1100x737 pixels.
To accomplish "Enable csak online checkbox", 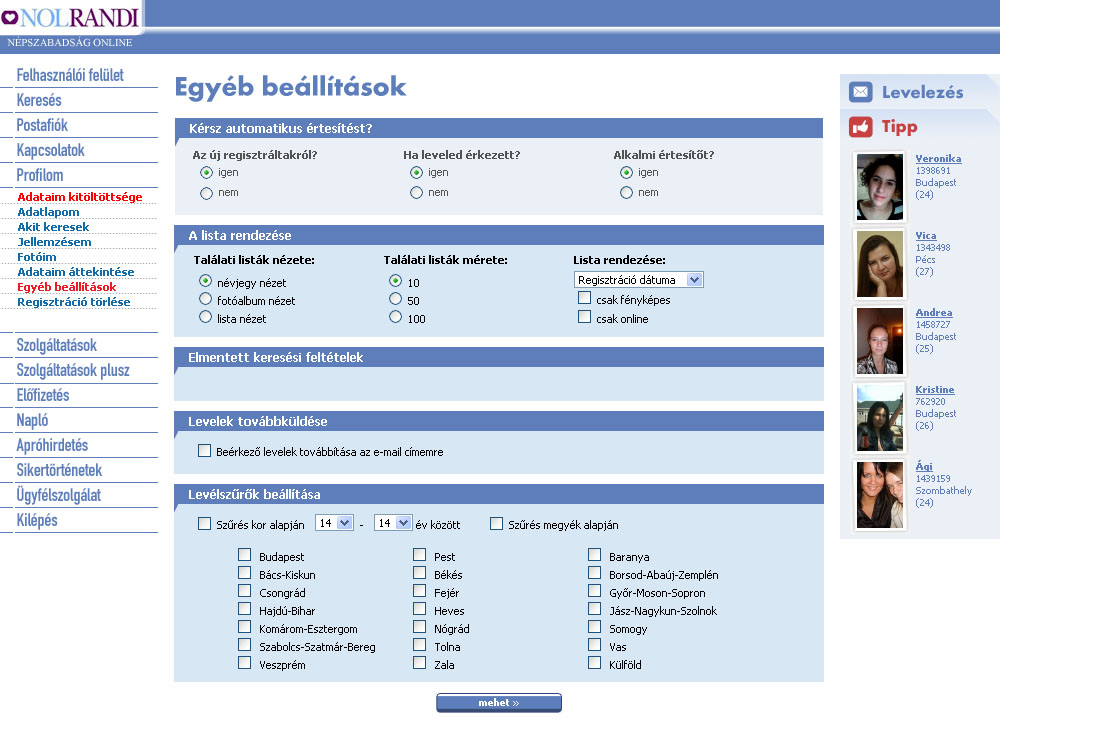I will (584, 317).
